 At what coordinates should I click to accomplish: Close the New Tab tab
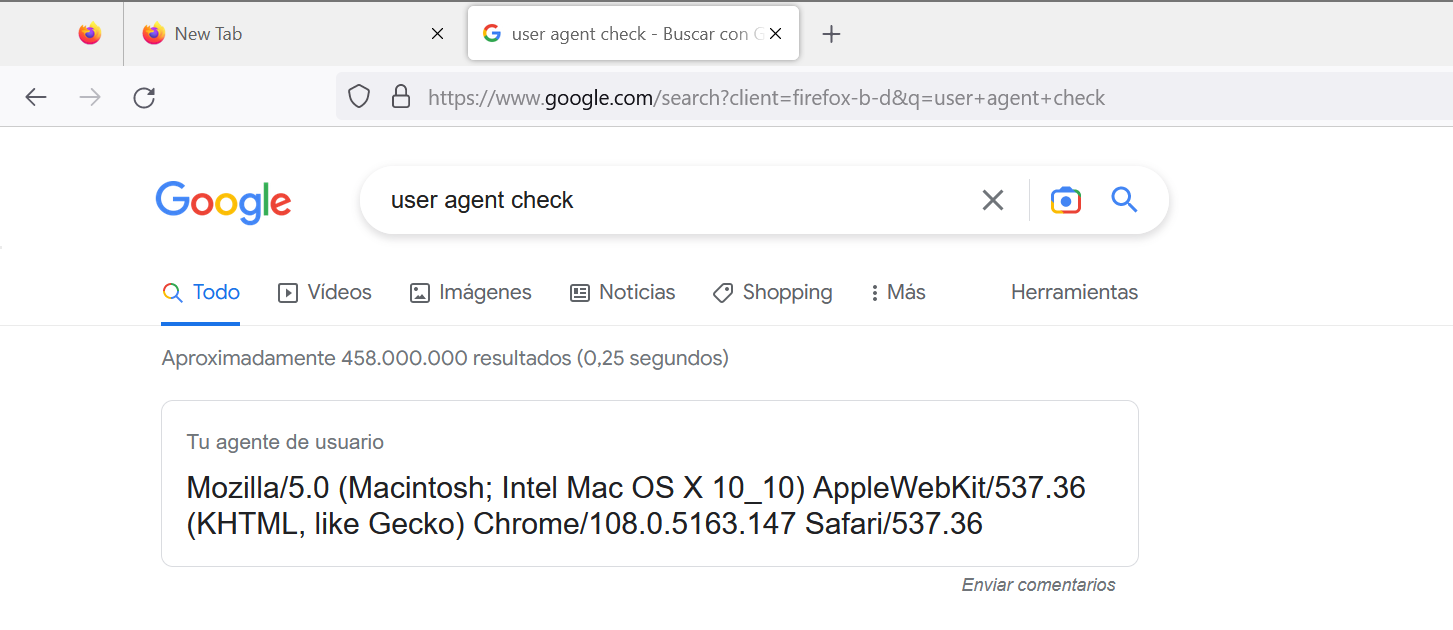coord(437,34)
